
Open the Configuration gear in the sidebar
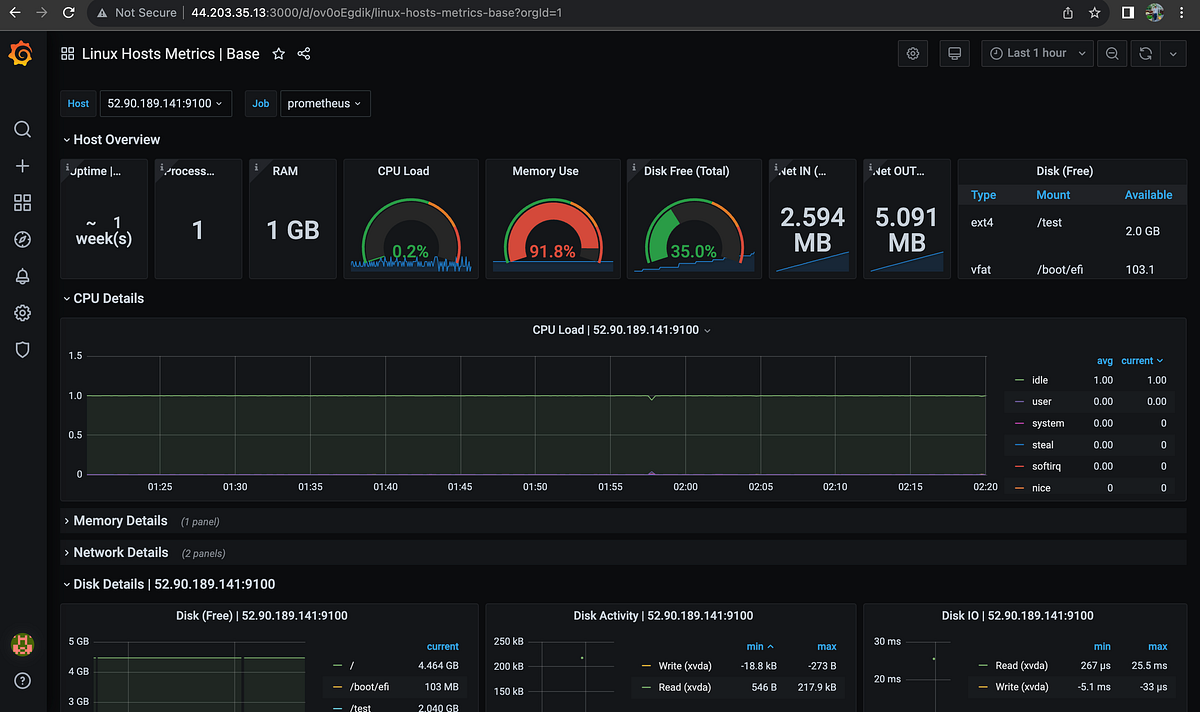(x=22, y=313)
